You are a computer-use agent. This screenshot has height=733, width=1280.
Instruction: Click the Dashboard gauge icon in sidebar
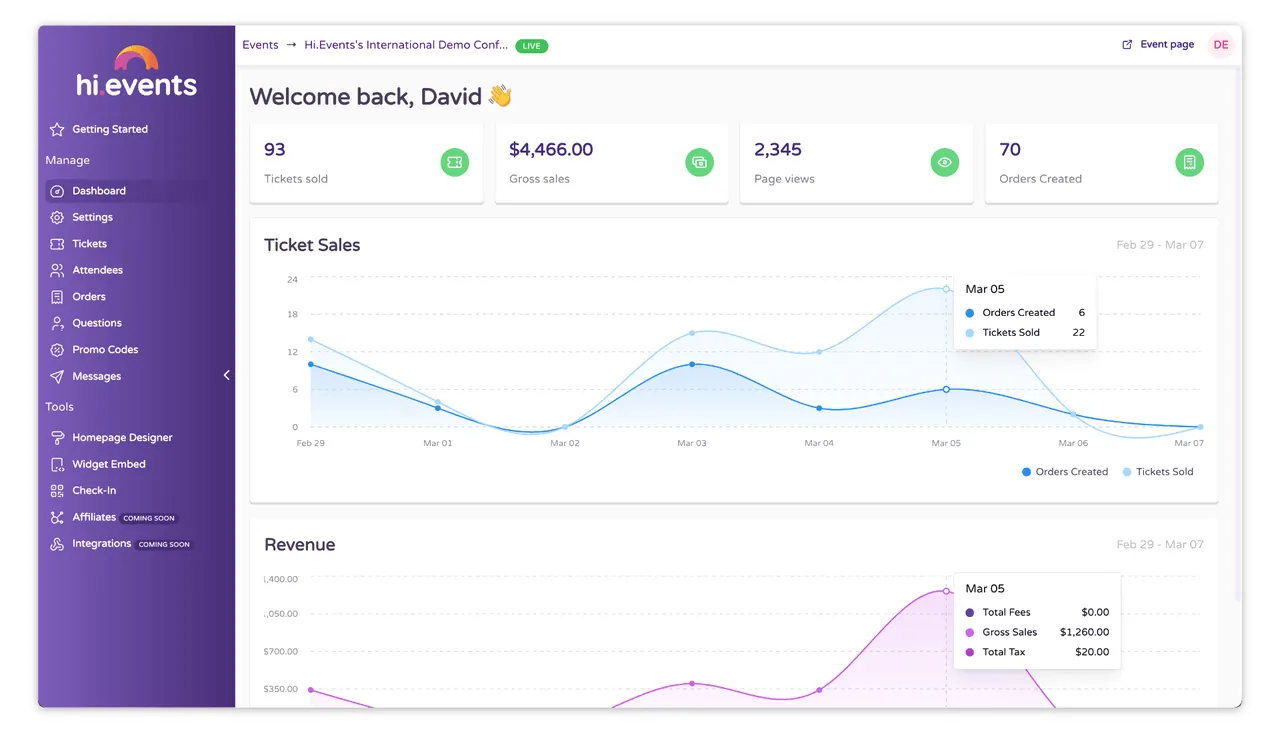click(57, 191)
